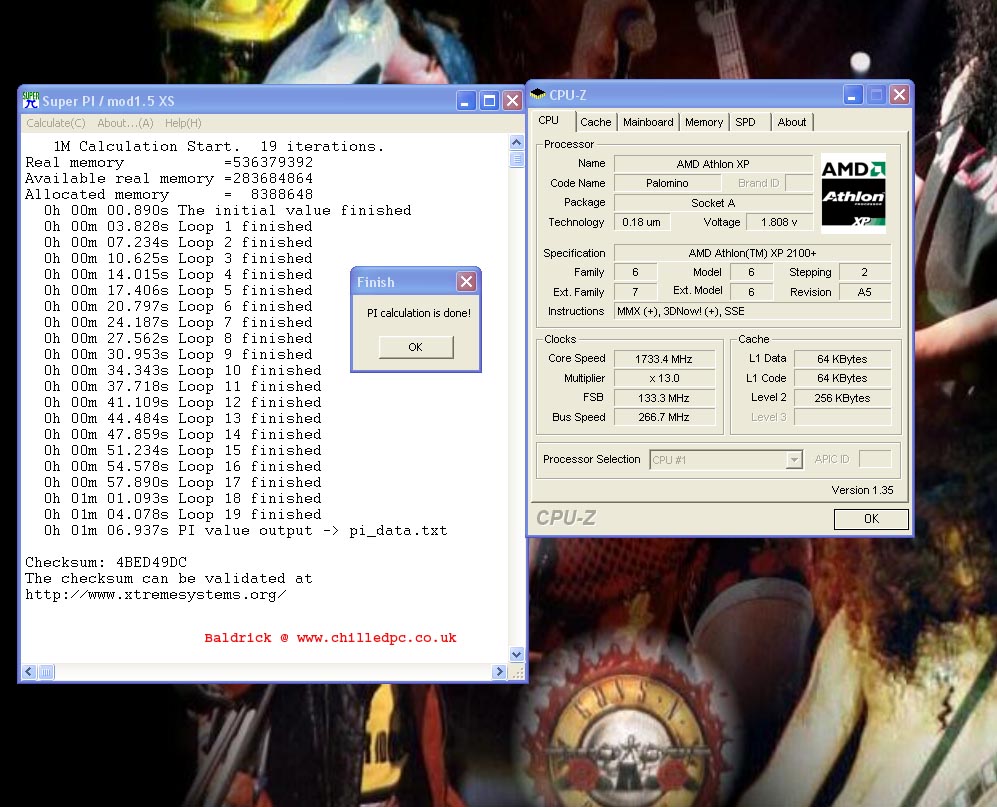The width and height of the screenshot is (997, 807).
Task: Click Super PI vertical scrollbar down arrow
Action: 516,654
